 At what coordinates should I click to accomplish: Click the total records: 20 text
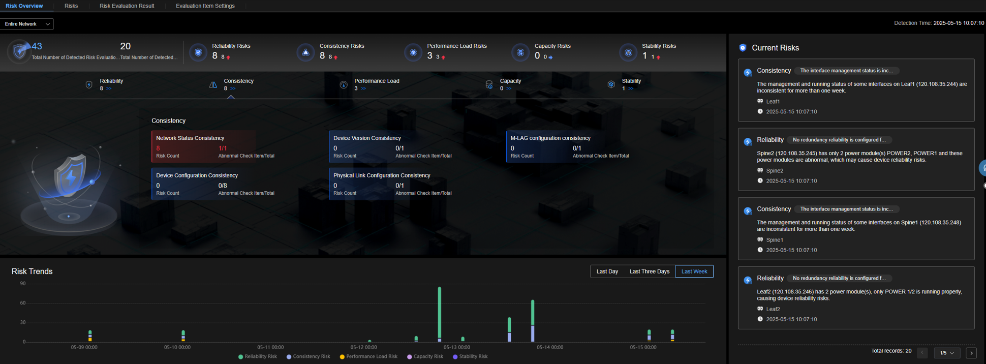click(892, 350)
